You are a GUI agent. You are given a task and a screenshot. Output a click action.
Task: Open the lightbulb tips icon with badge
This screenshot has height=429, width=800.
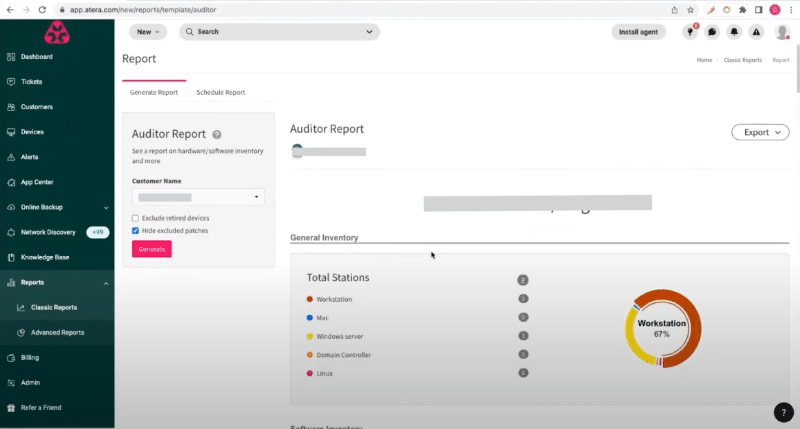[690, 32]
